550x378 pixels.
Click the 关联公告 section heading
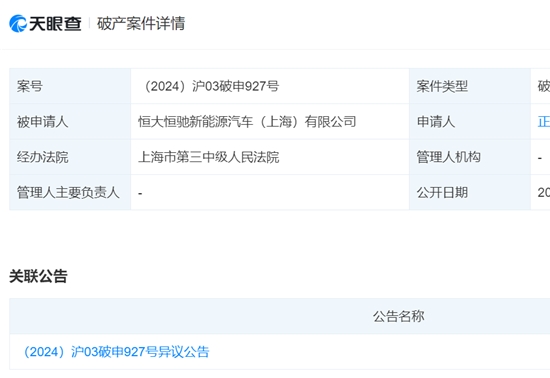point(38,276)
